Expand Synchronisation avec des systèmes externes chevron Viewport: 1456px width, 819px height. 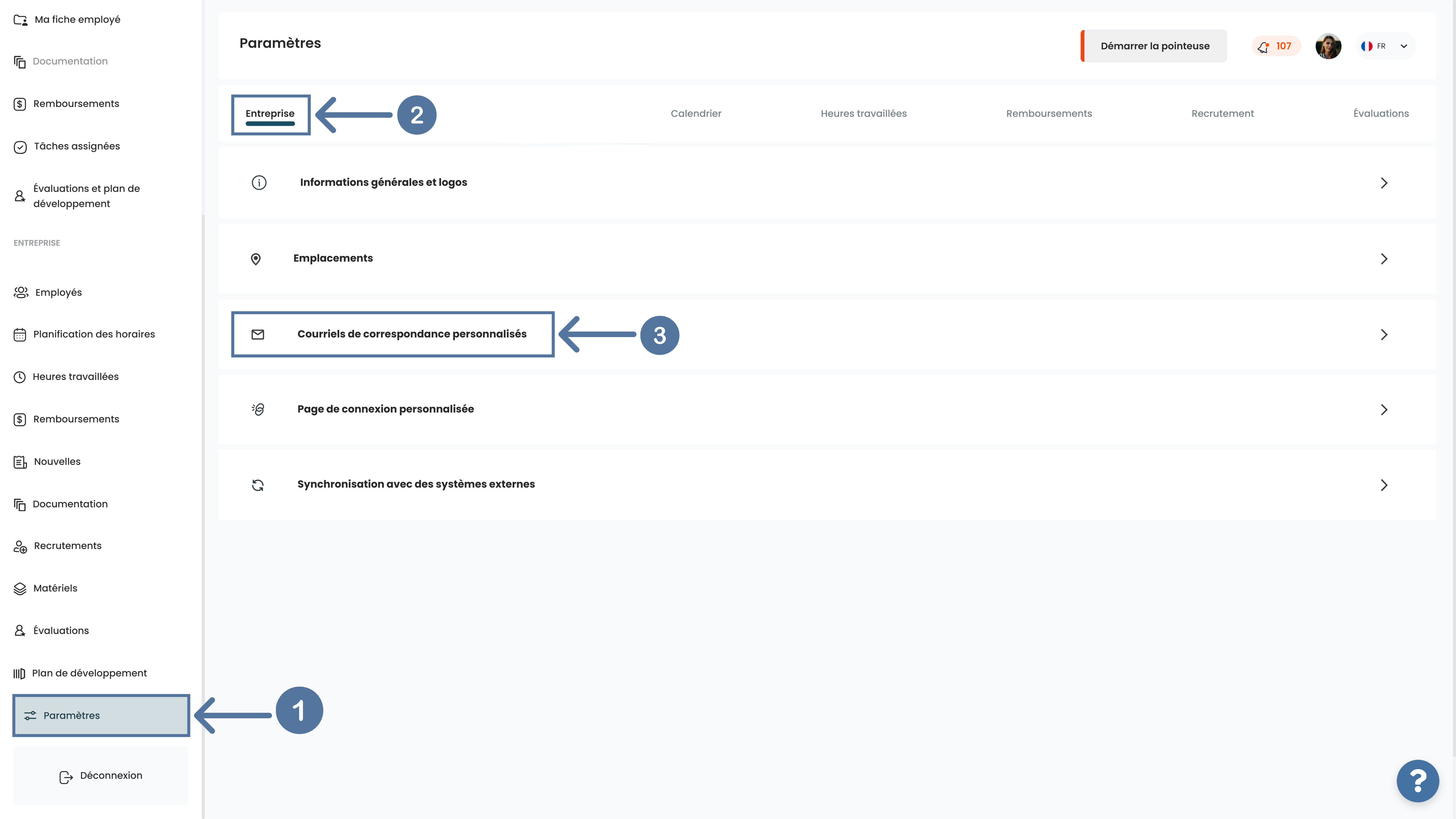pyautogui.click(x=1384, y=485)
